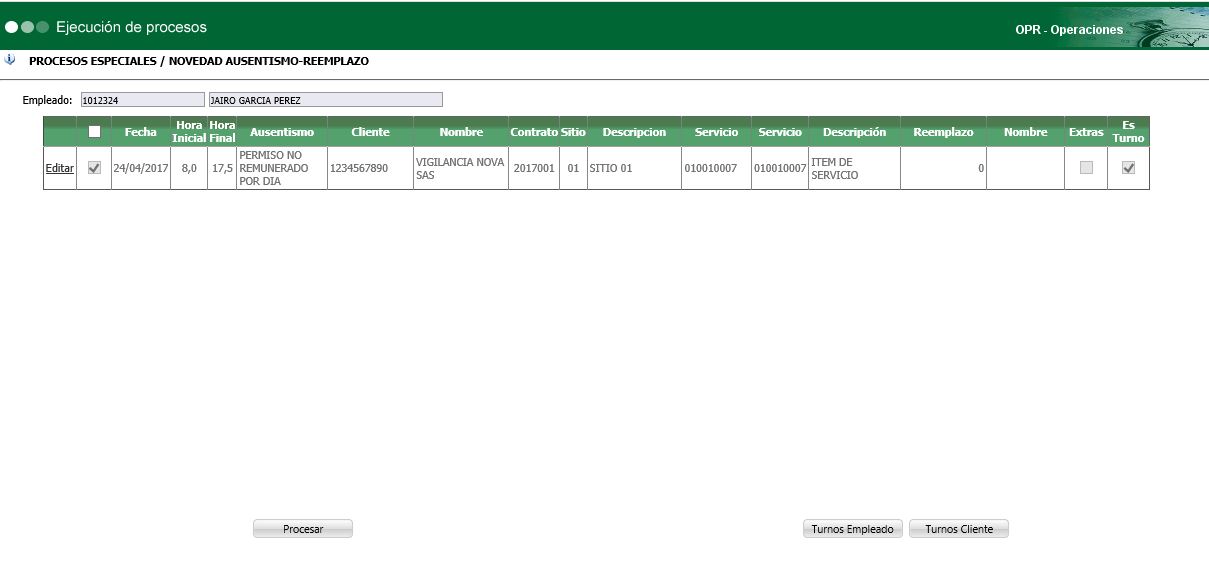
Task: Click the Turnos Empleado button
Action: point(853,529)
